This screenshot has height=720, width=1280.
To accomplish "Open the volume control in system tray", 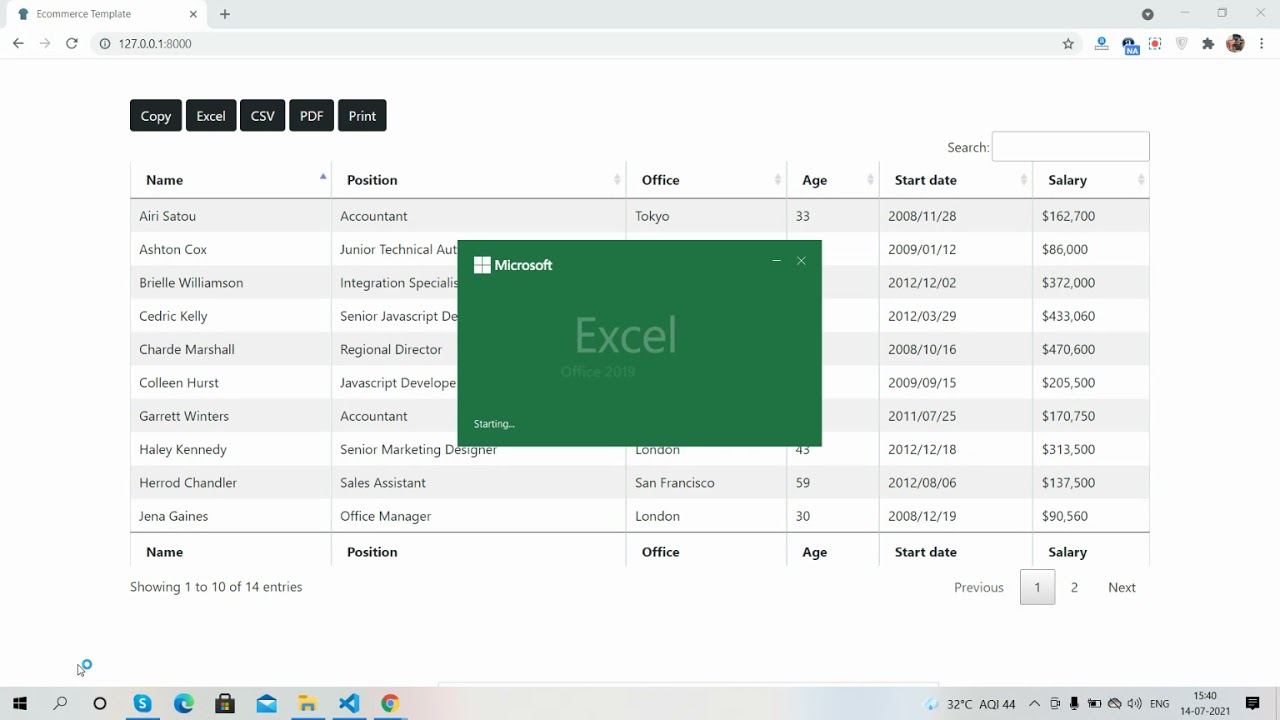I will pyautogui.click(x=1134, y=703).
